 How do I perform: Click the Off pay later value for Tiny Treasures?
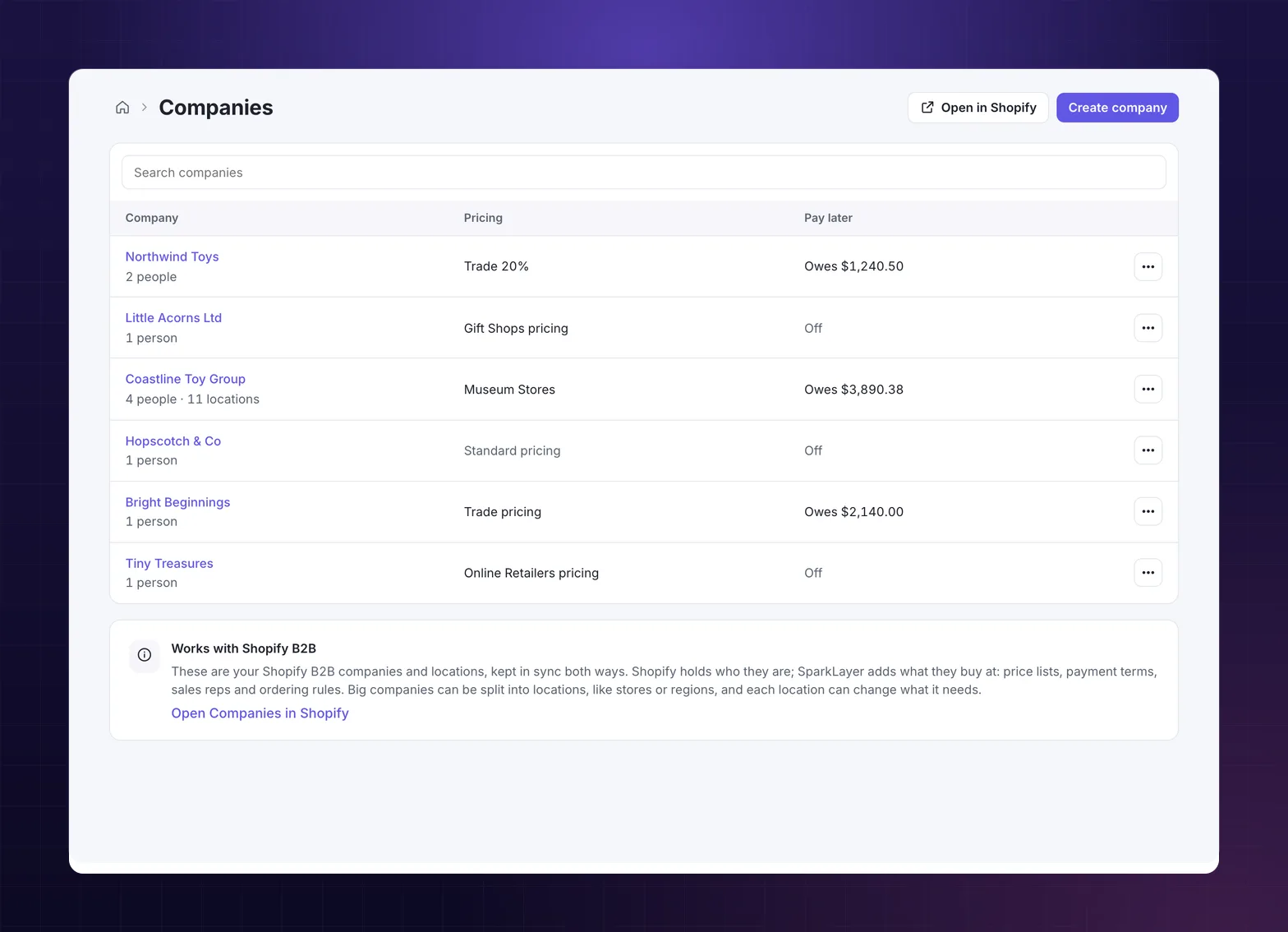coord(813,573)
